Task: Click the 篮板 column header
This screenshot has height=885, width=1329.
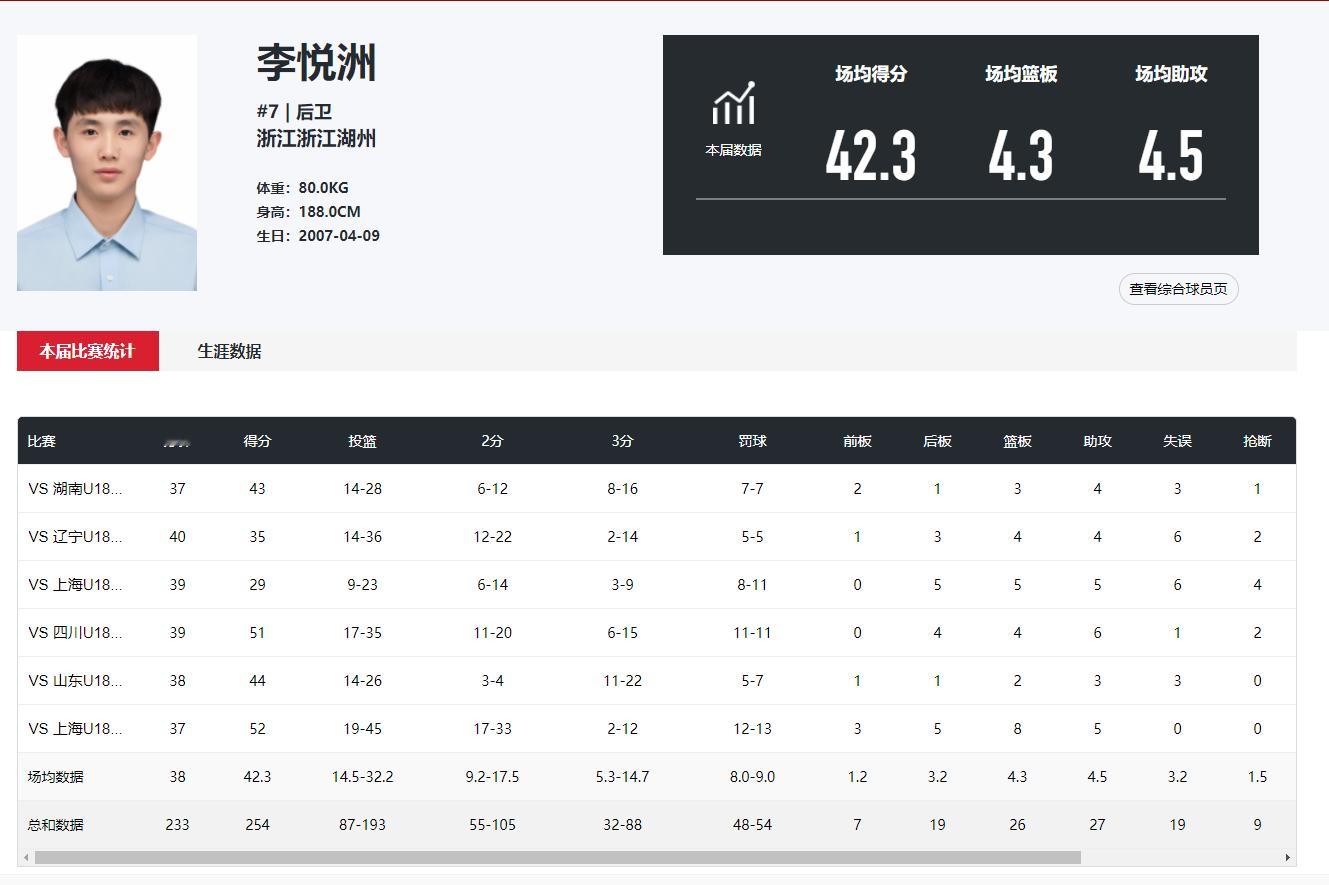Action: pyautogui.click(x=1017, y=441)
